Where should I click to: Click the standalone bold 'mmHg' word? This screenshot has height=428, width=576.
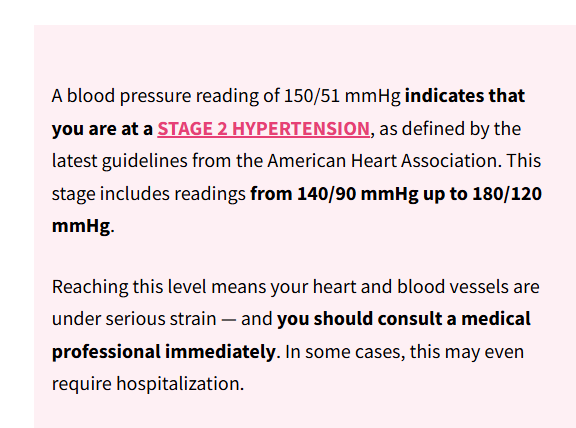(x=81, y=226)
